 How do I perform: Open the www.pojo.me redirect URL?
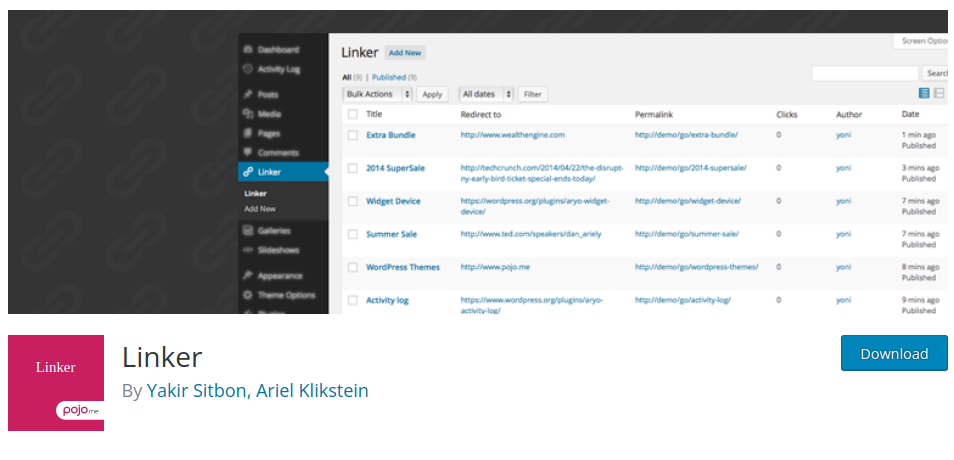pyautogui.click(x=495, y=267)
